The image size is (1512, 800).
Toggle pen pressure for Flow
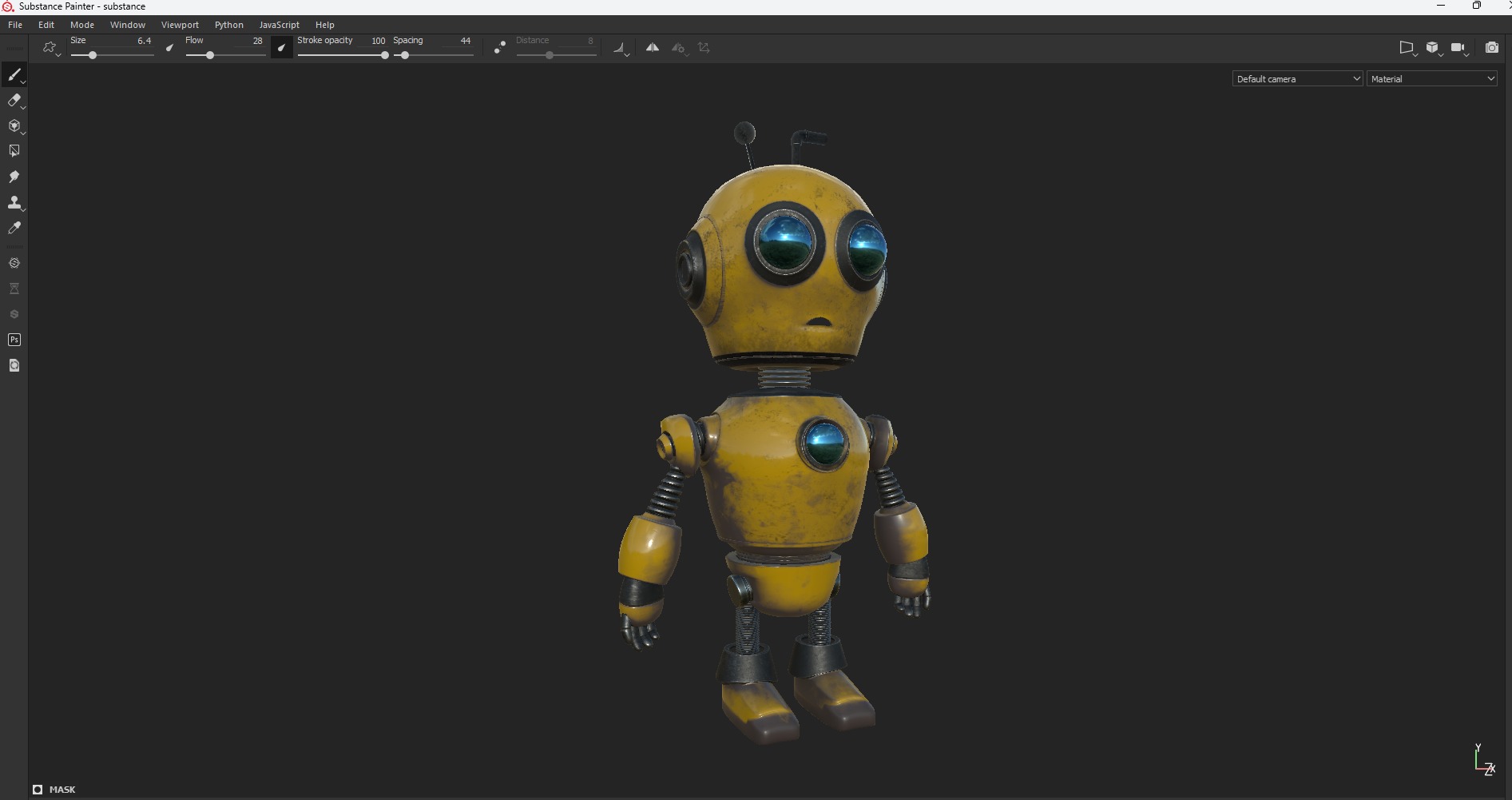click(281, 48)
